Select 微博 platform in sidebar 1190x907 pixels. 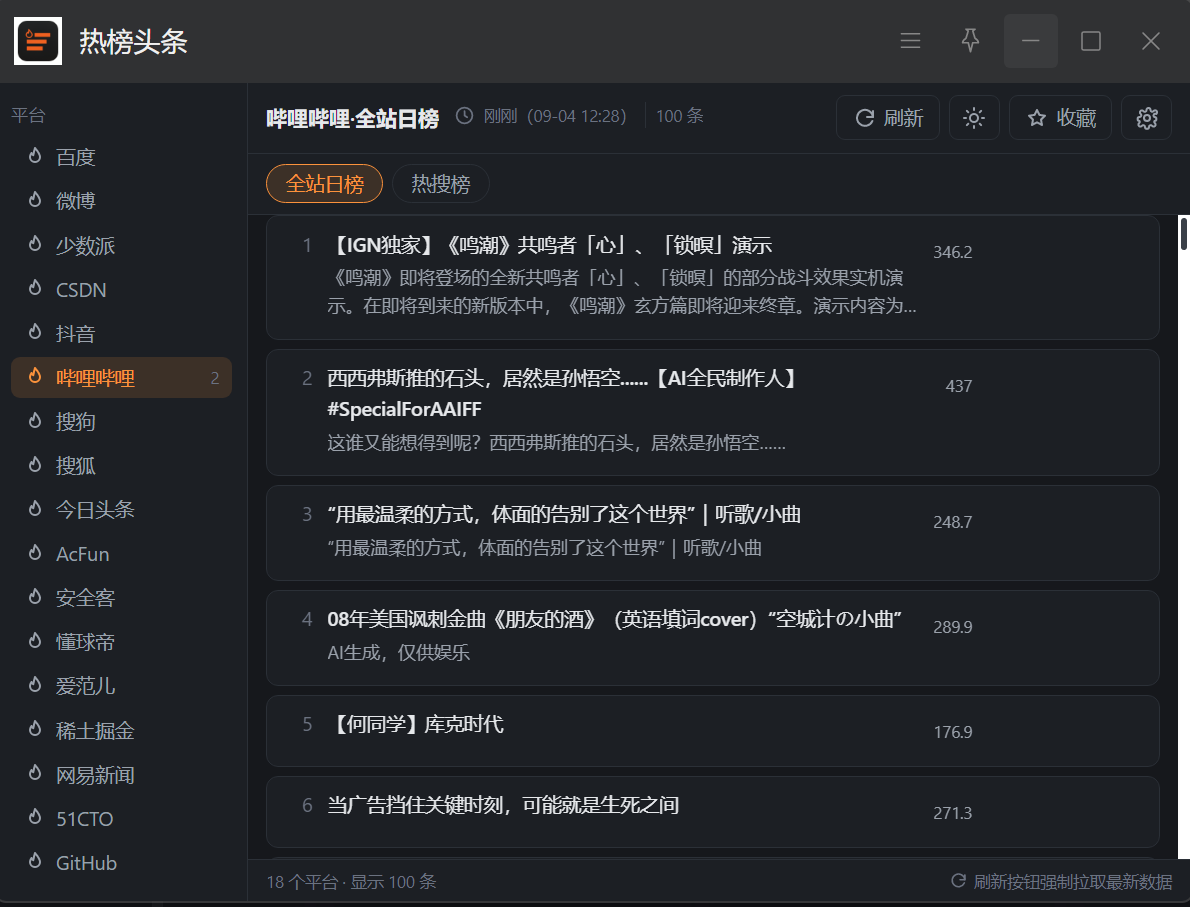click(121, 201)
